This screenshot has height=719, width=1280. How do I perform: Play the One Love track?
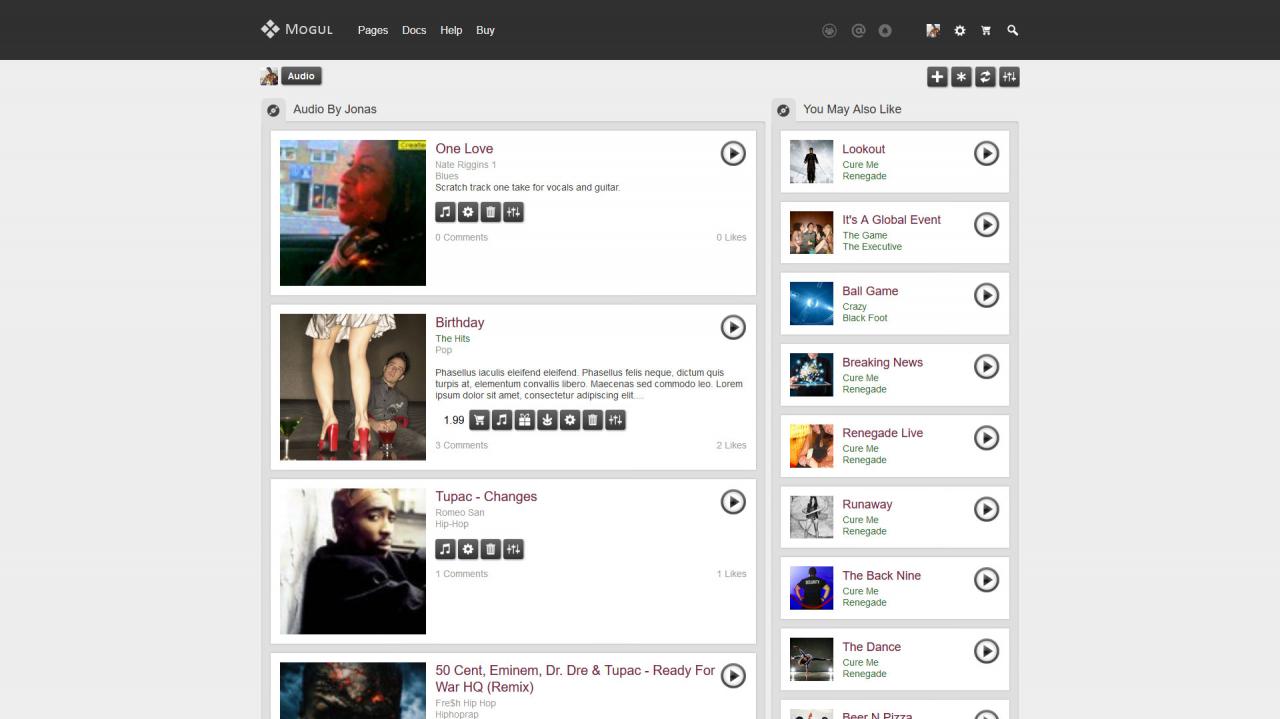[x=733, y=153]
